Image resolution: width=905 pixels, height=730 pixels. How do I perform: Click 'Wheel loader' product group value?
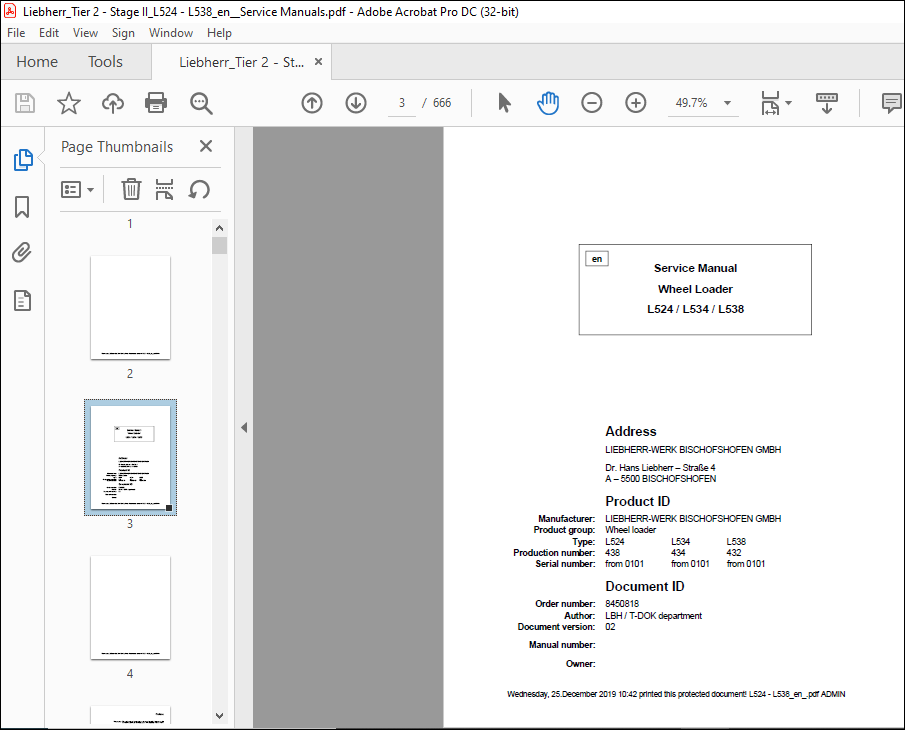point(630,530)
